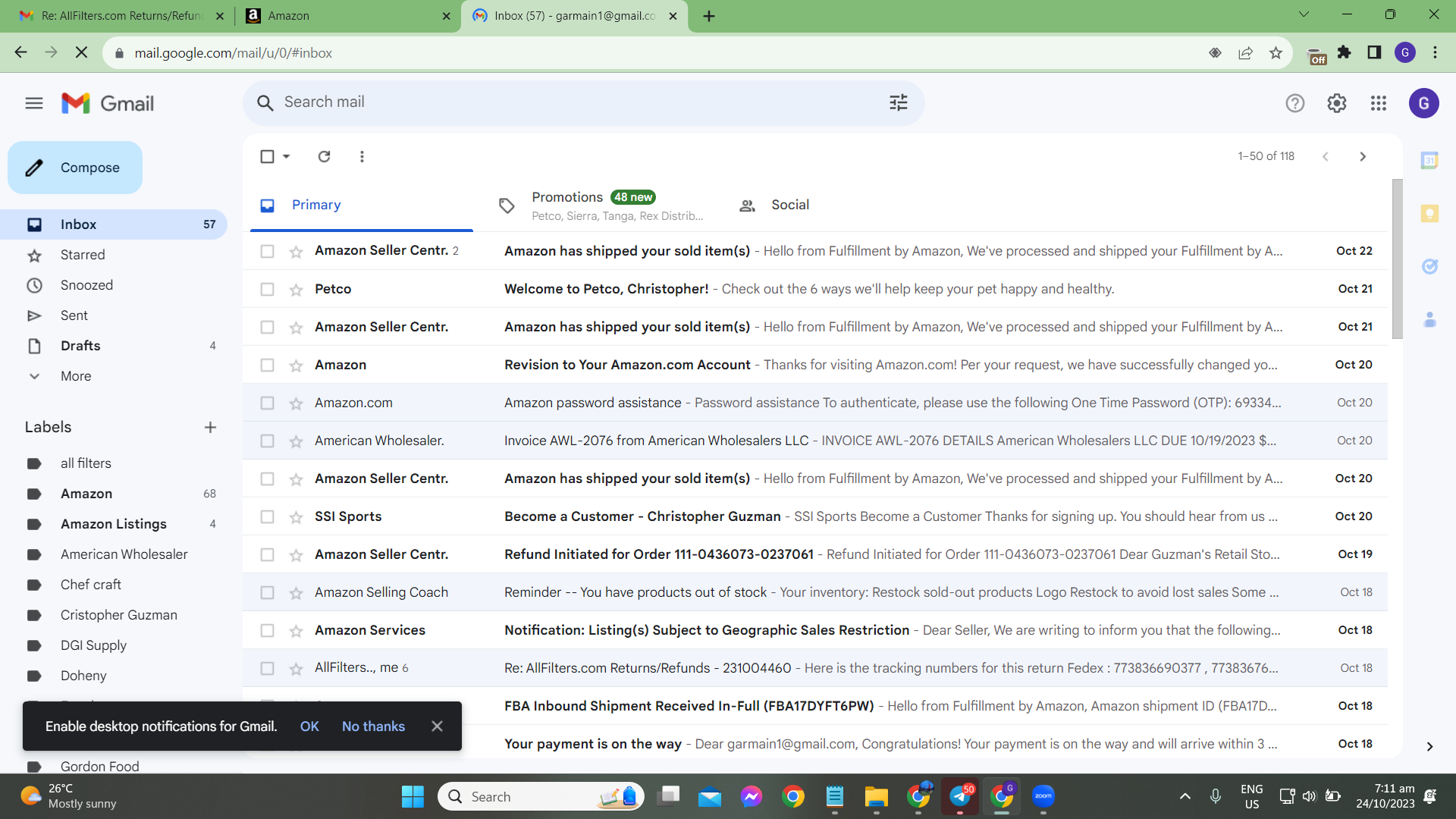Open the browser tab search dropdown

click(1304, 14)
